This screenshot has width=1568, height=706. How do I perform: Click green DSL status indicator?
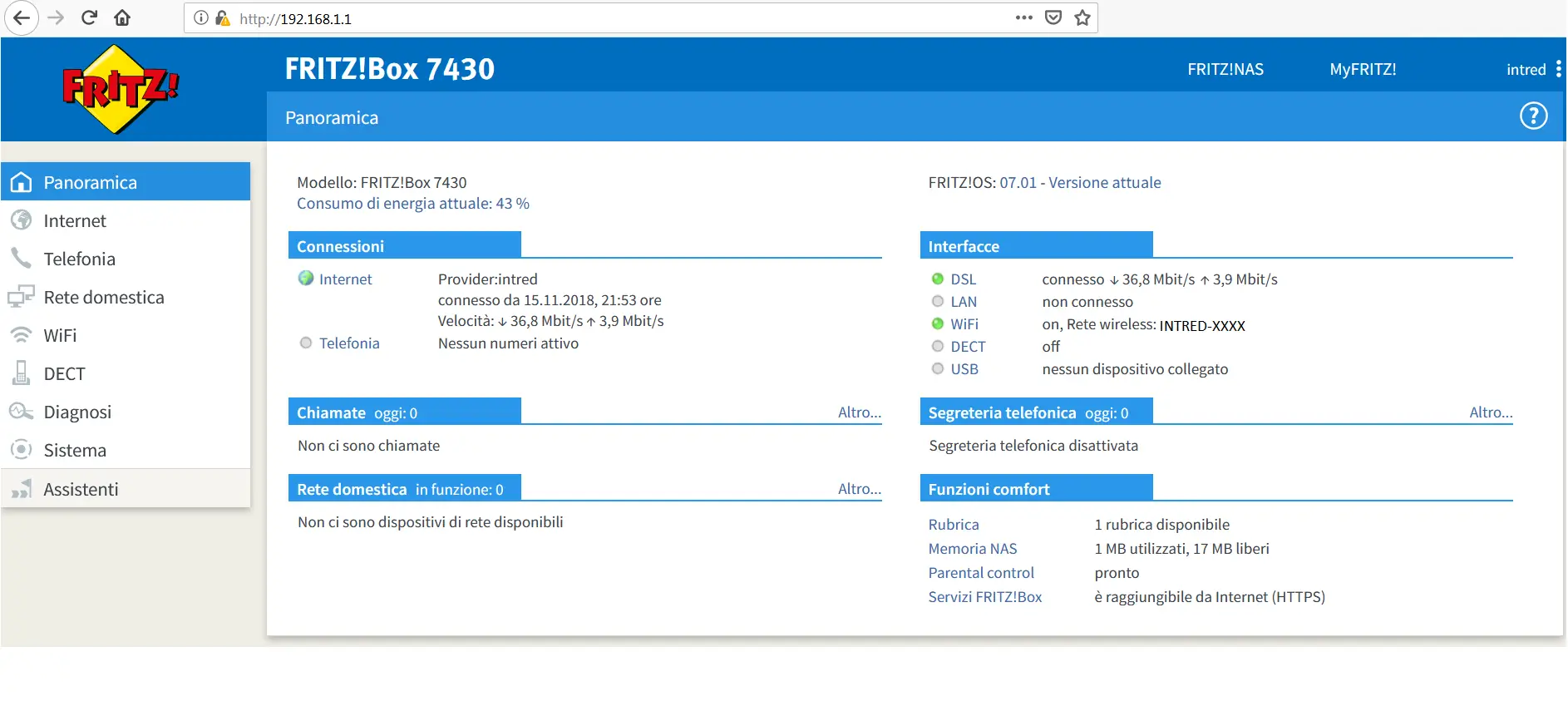point(938,279)
